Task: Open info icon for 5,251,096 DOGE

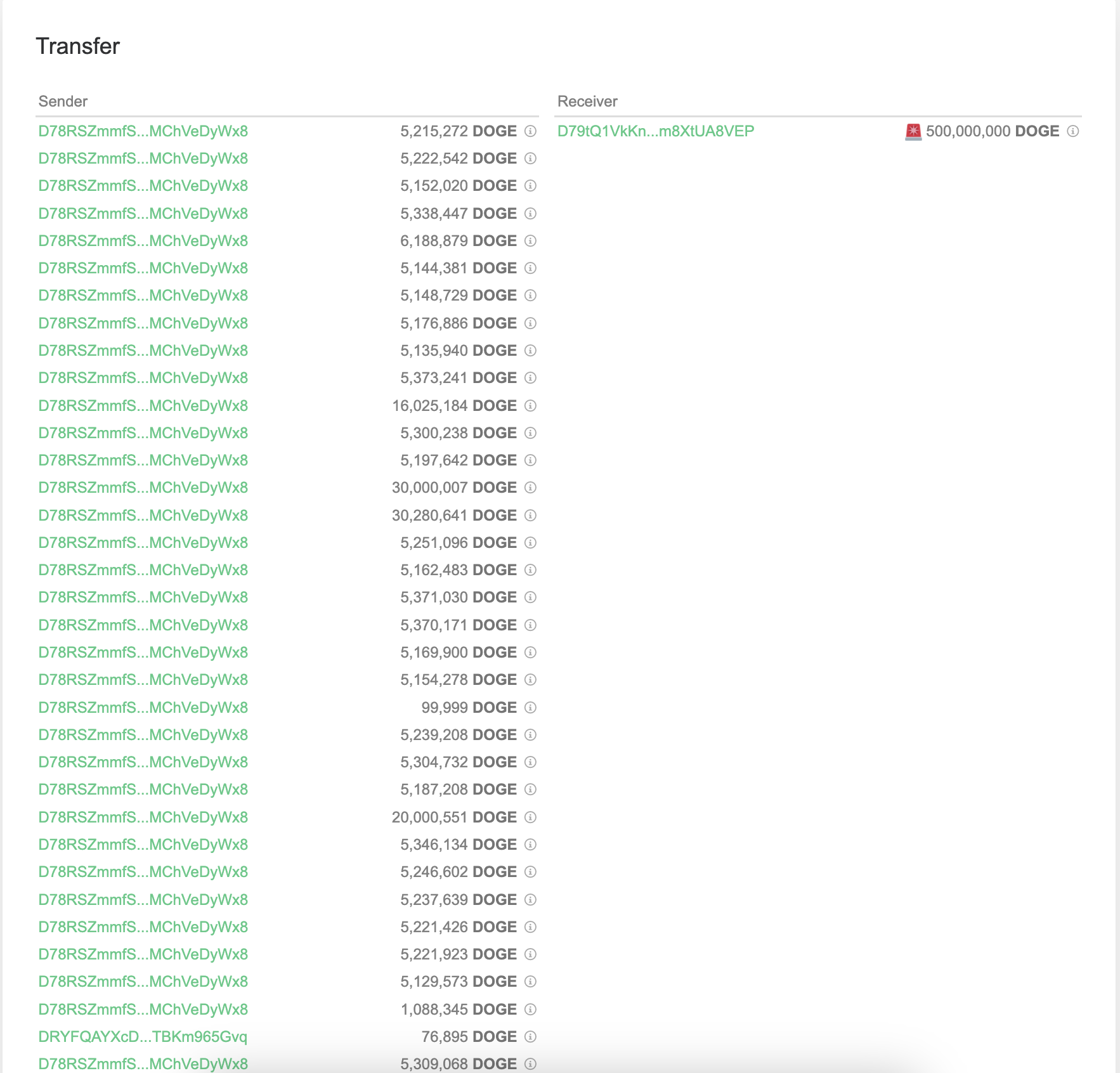Action: (x=530, y=543)
